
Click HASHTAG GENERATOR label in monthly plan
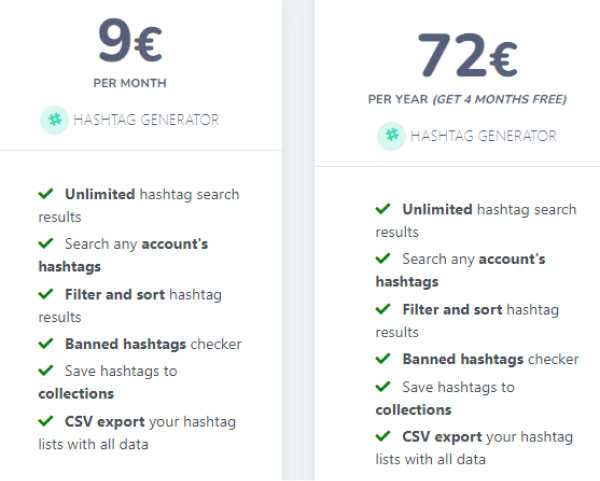[146, 120]
